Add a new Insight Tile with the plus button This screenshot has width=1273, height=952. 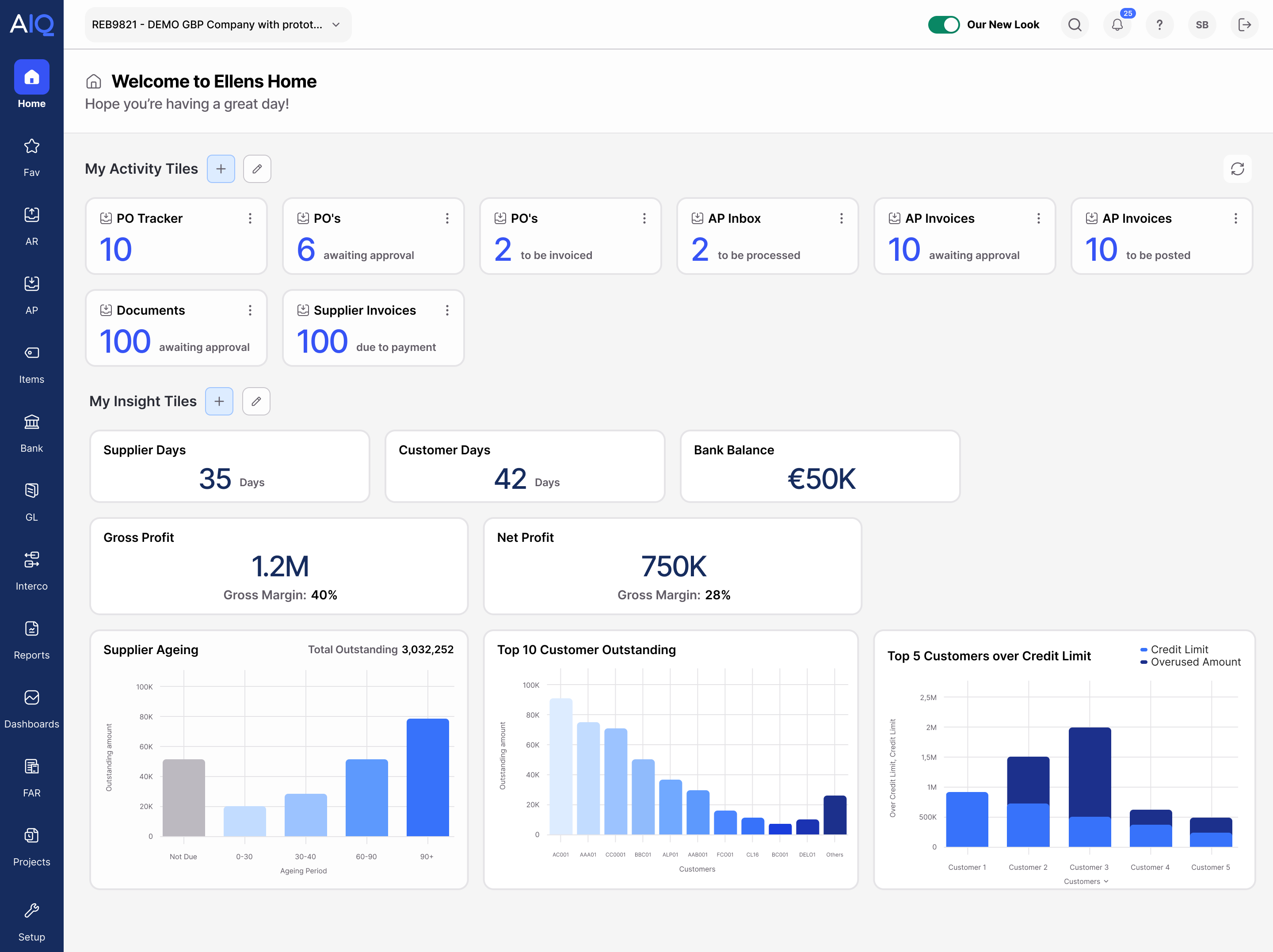[x=219, y=401]
